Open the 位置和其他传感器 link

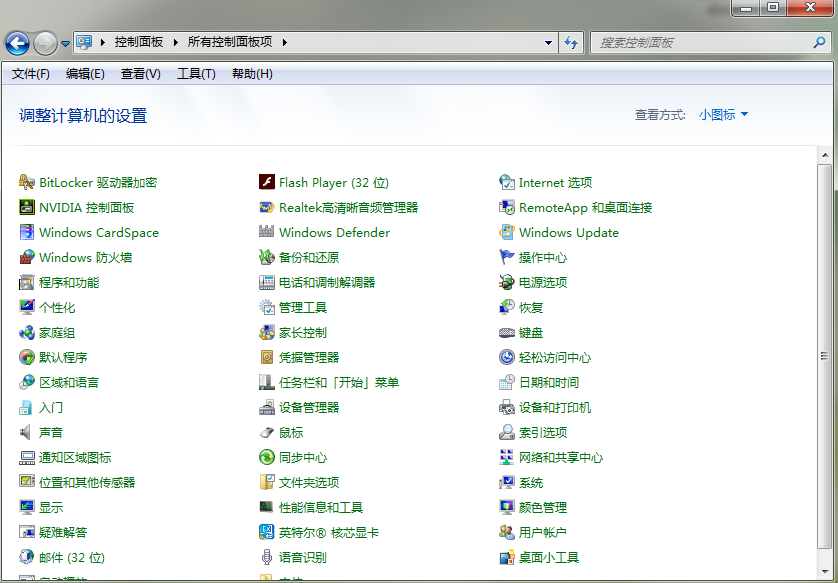(87, 483)
